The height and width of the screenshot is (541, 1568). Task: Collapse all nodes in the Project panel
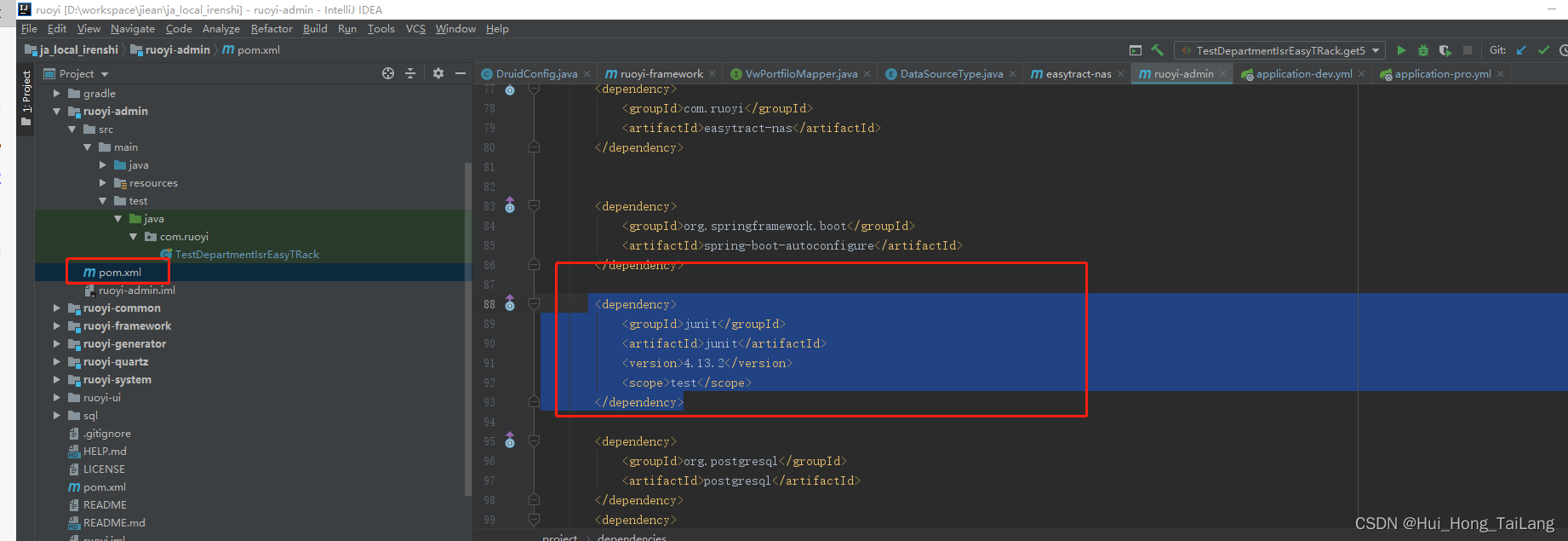[x=410, y=73]
